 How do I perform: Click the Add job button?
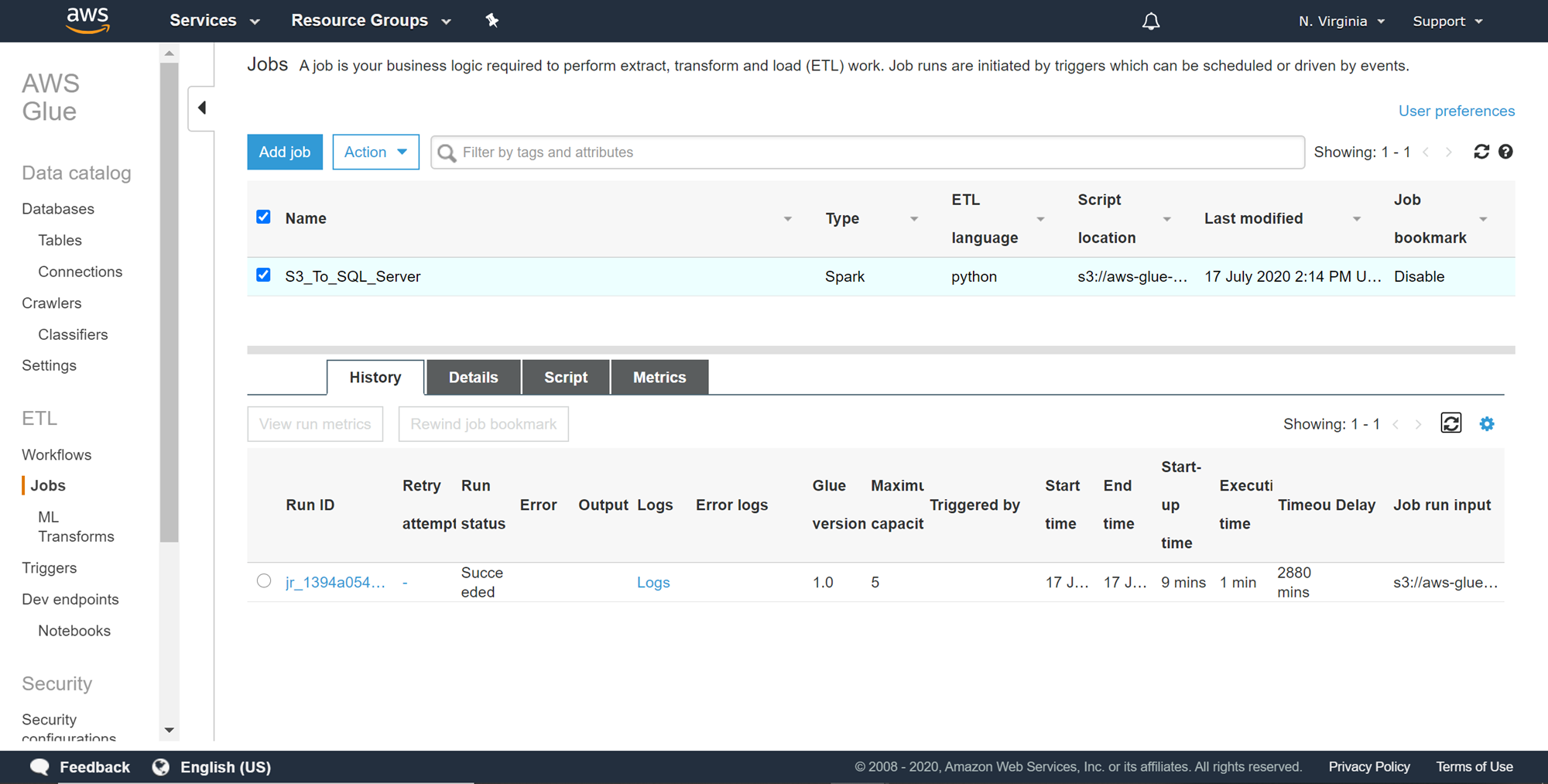[x=285, y=152]
